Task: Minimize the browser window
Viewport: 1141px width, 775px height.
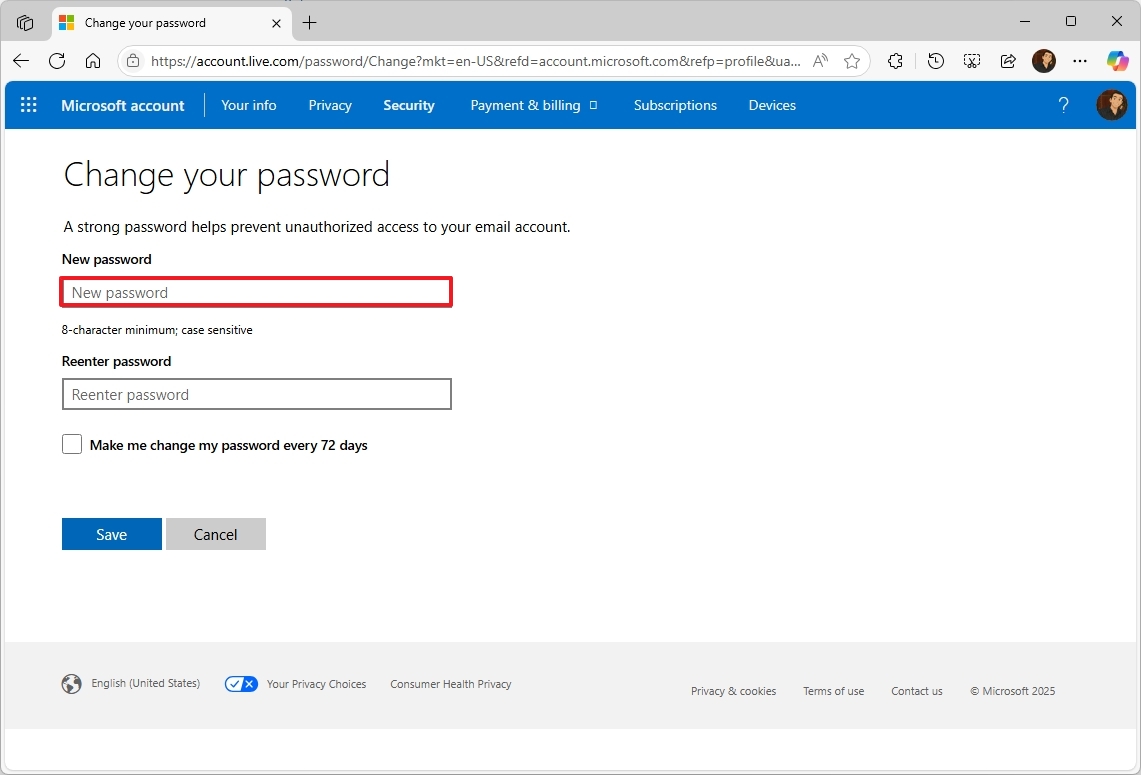Action: click(x=1025, y=22)
